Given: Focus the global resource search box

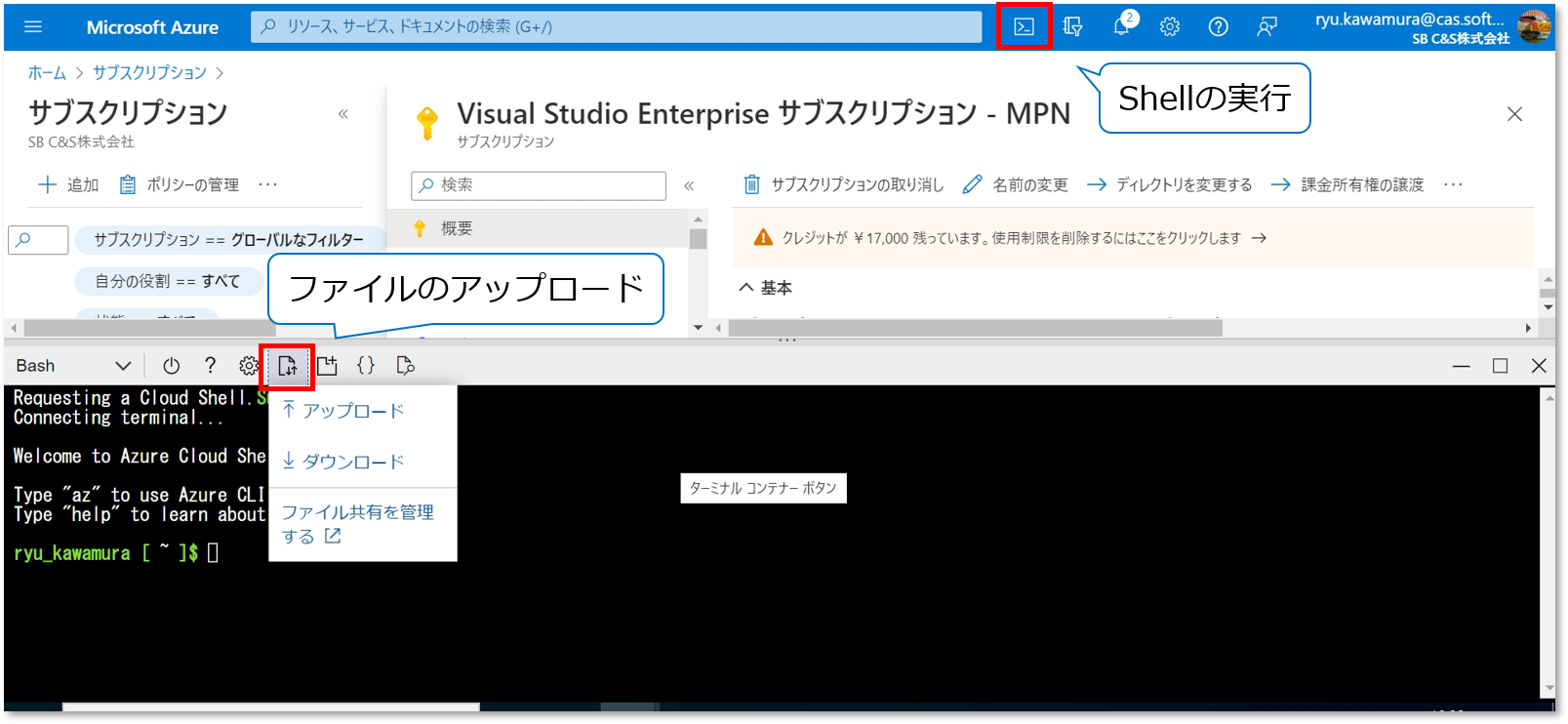Looking at the screenshot, I should pyautogui.click(x=617, y=27).
